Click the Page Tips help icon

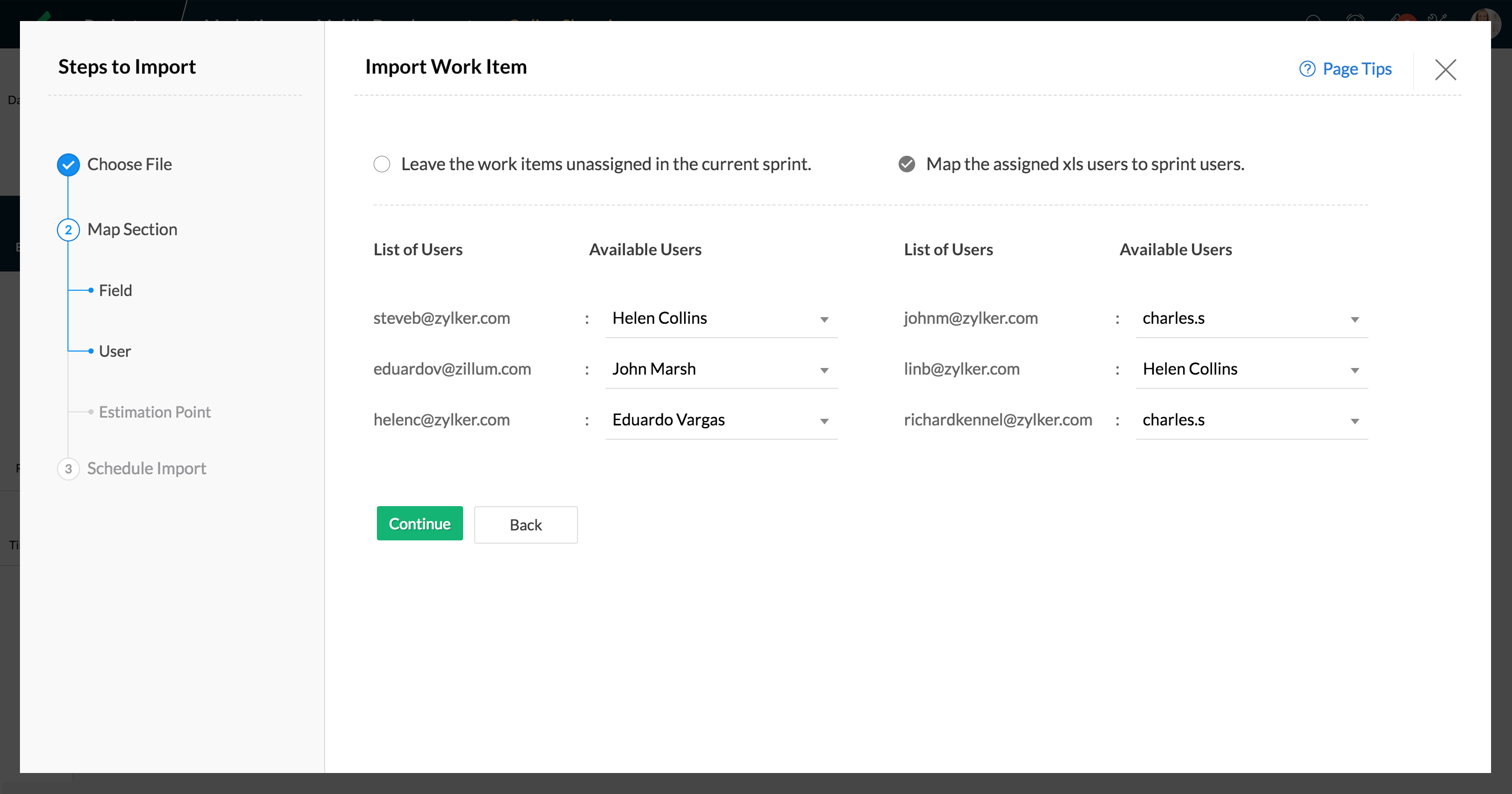coord(1306,69)
